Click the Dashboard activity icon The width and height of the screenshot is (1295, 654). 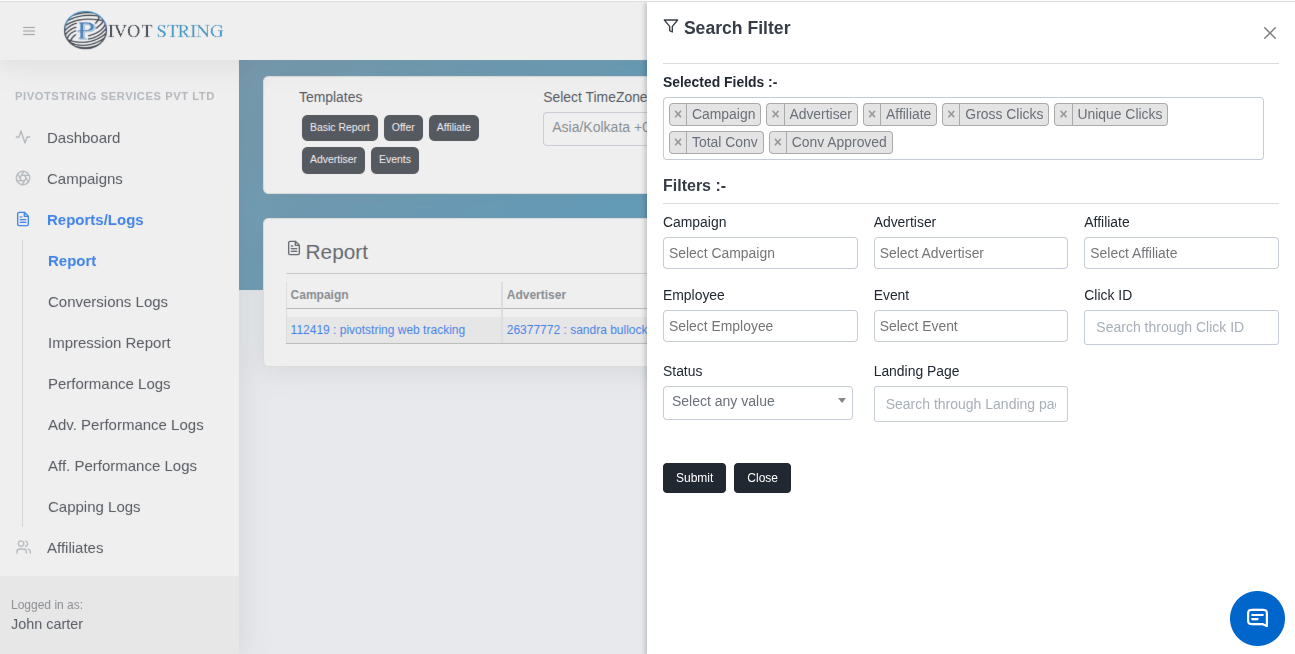(23, 138)
